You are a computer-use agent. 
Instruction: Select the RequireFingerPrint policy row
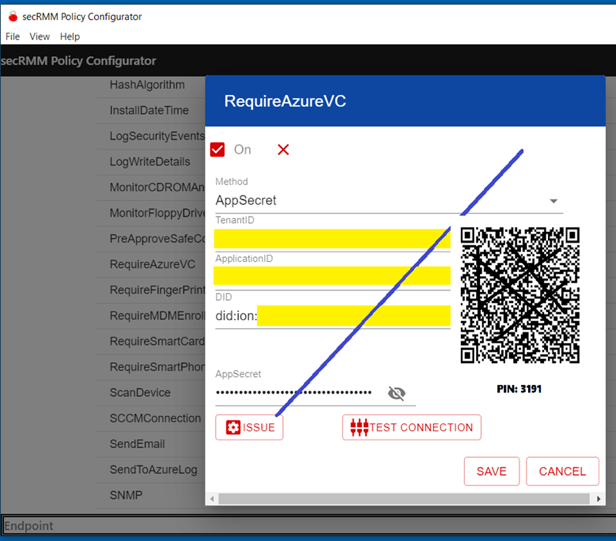click(151, 290)
